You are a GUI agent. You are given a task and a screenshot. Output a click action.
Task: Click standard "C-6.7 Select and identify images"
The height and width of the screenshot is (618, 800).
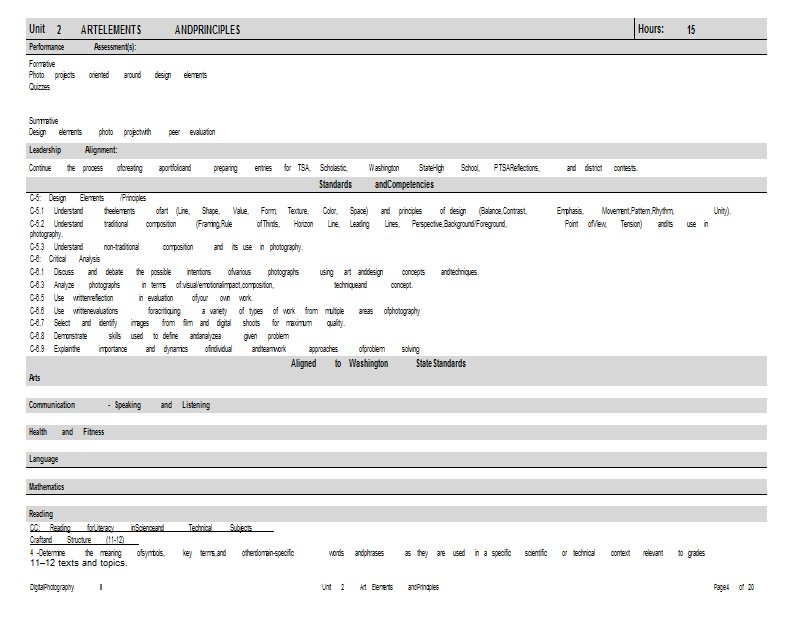187,323
